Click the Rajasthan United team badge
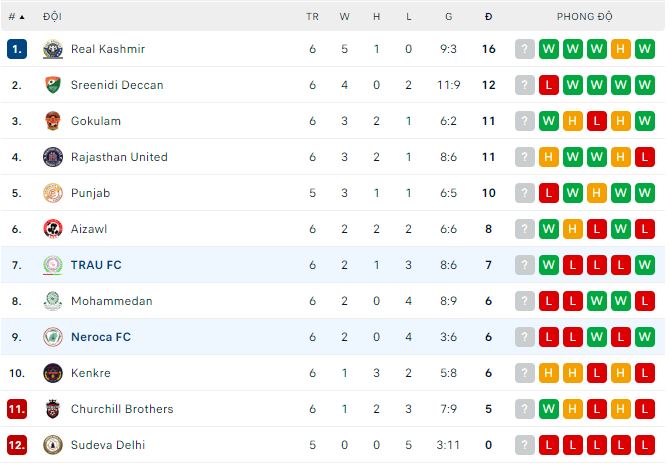This screenshot has height=466, width=669. click(x=53, y=157)
